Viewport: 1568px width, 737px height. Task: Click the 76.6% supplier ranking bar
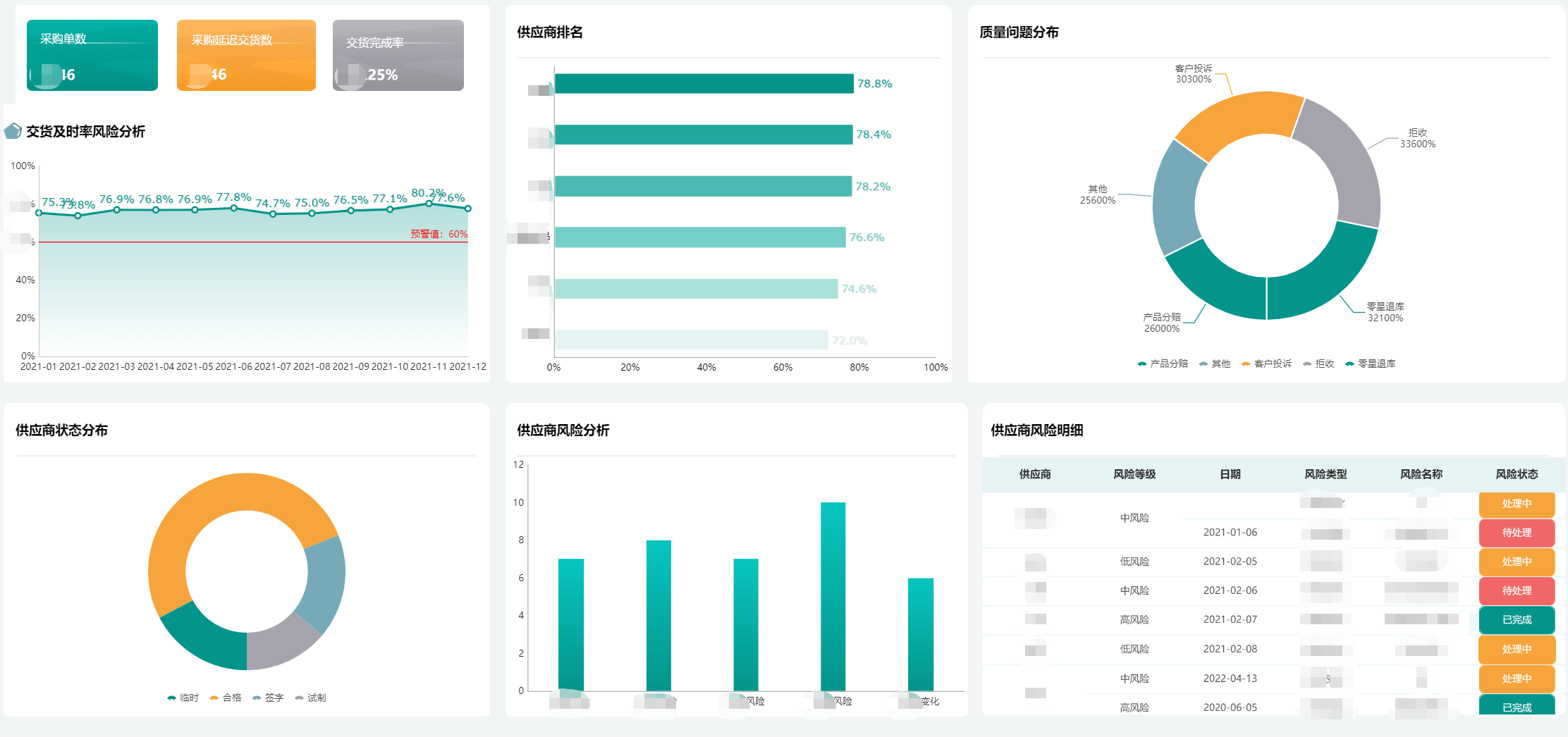(700, 237)
